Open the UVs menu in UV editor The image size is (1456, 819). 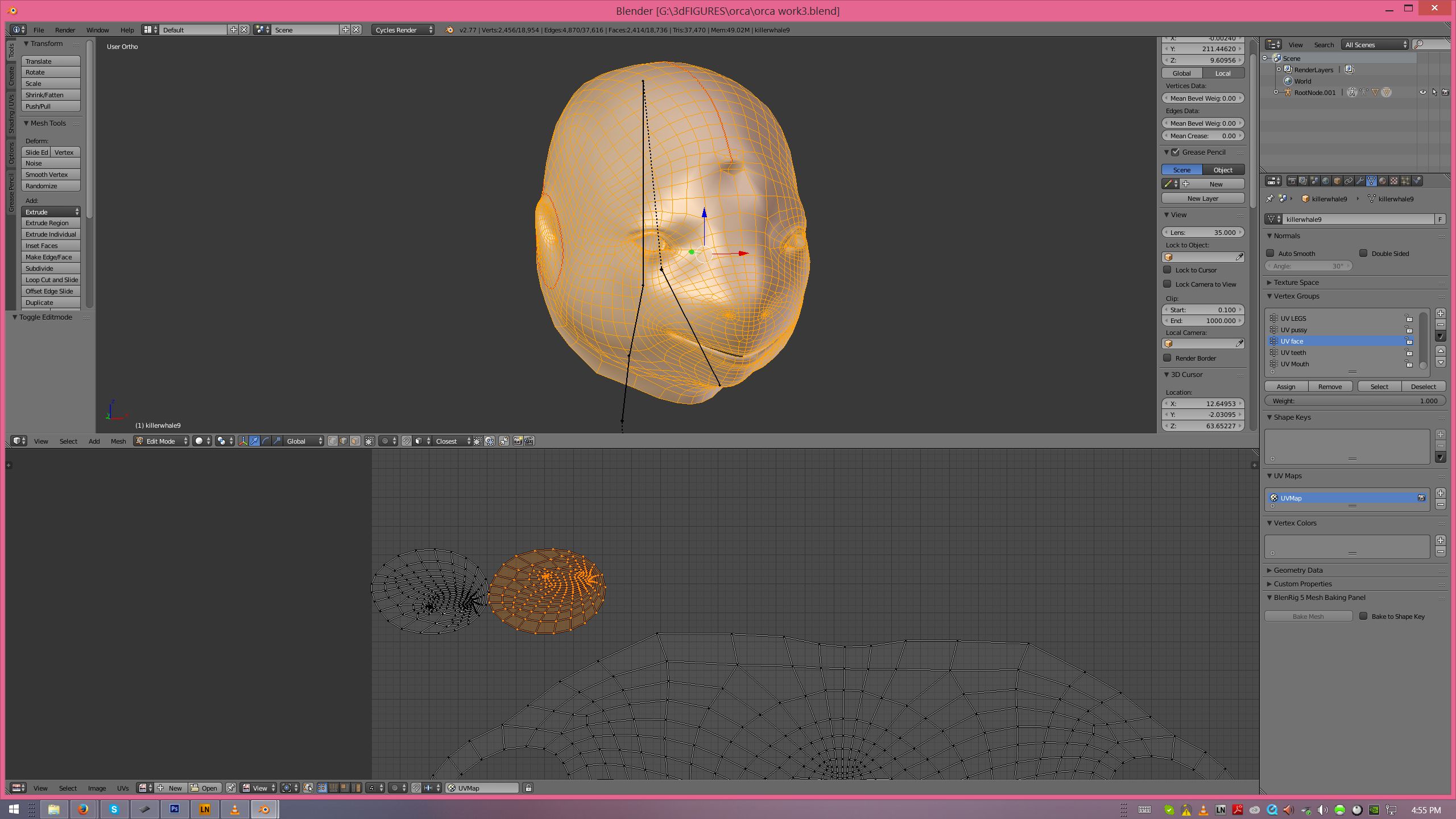click(122, 788)
